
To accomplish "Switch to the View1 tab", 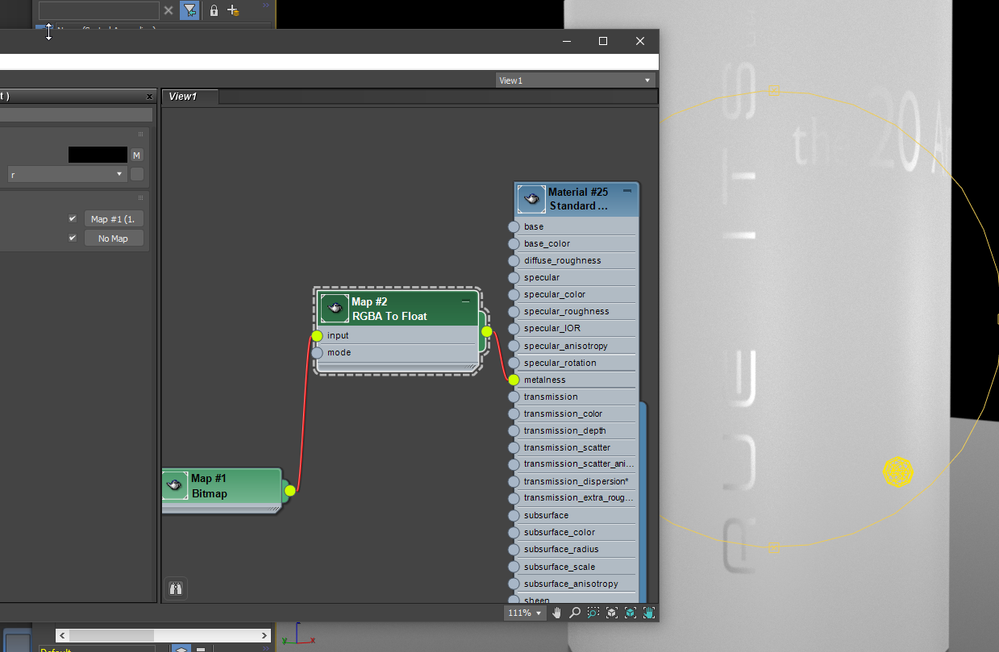I will 183,97.
